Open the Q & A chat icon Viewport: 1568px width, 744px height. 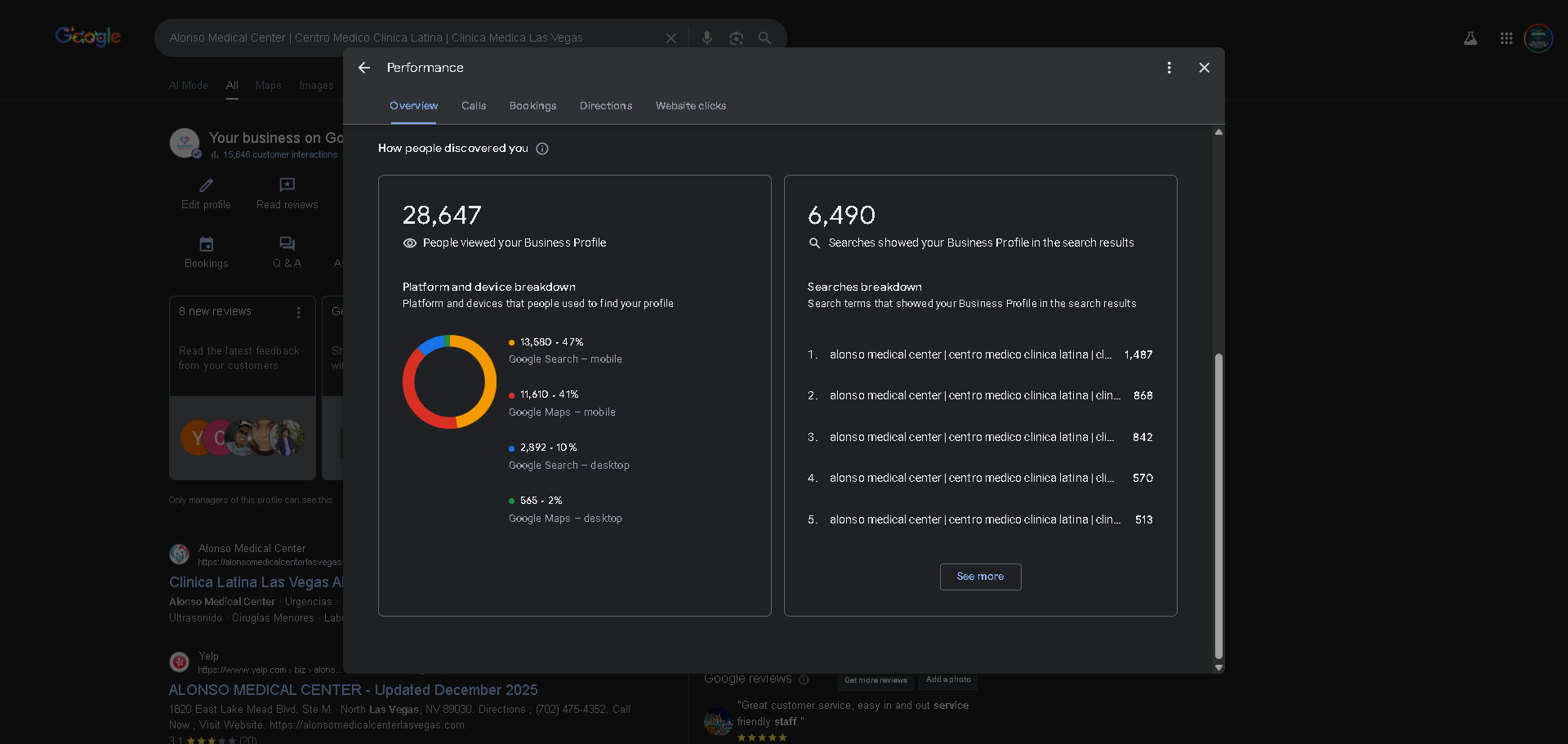point(287,244)
